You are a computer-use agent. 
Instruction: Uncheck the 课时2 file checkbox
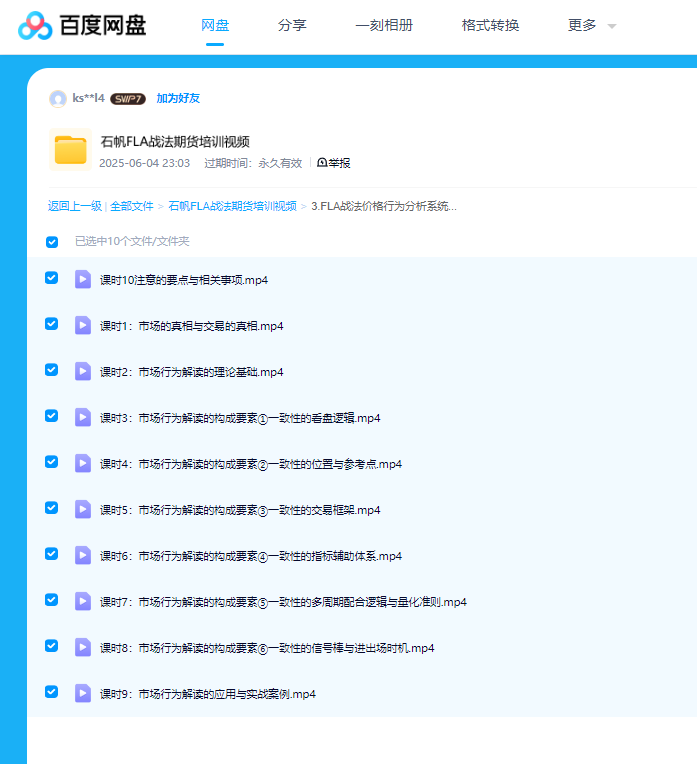click(x=52, y=370)
